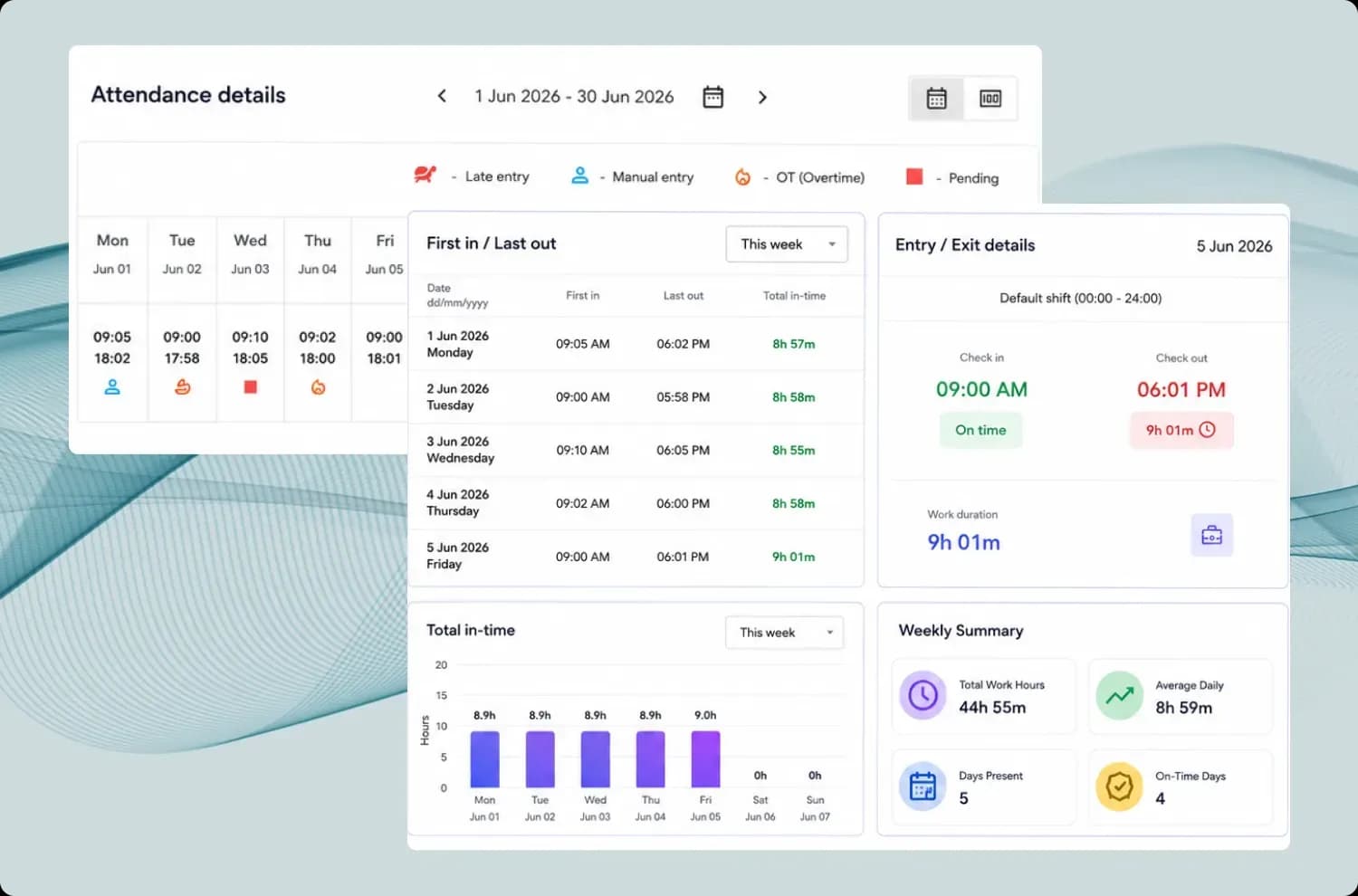Open Total in-time This week dropdown
This screenshot has width=1358, height=896.
[784, 633]
